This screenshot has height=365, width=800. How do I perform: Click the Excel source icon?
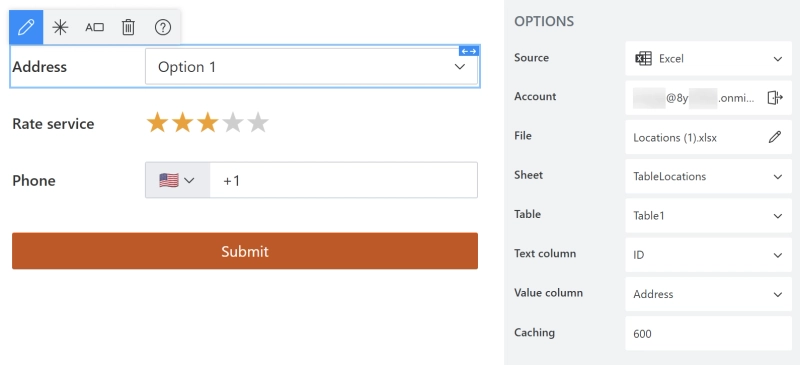pos(643,58)
